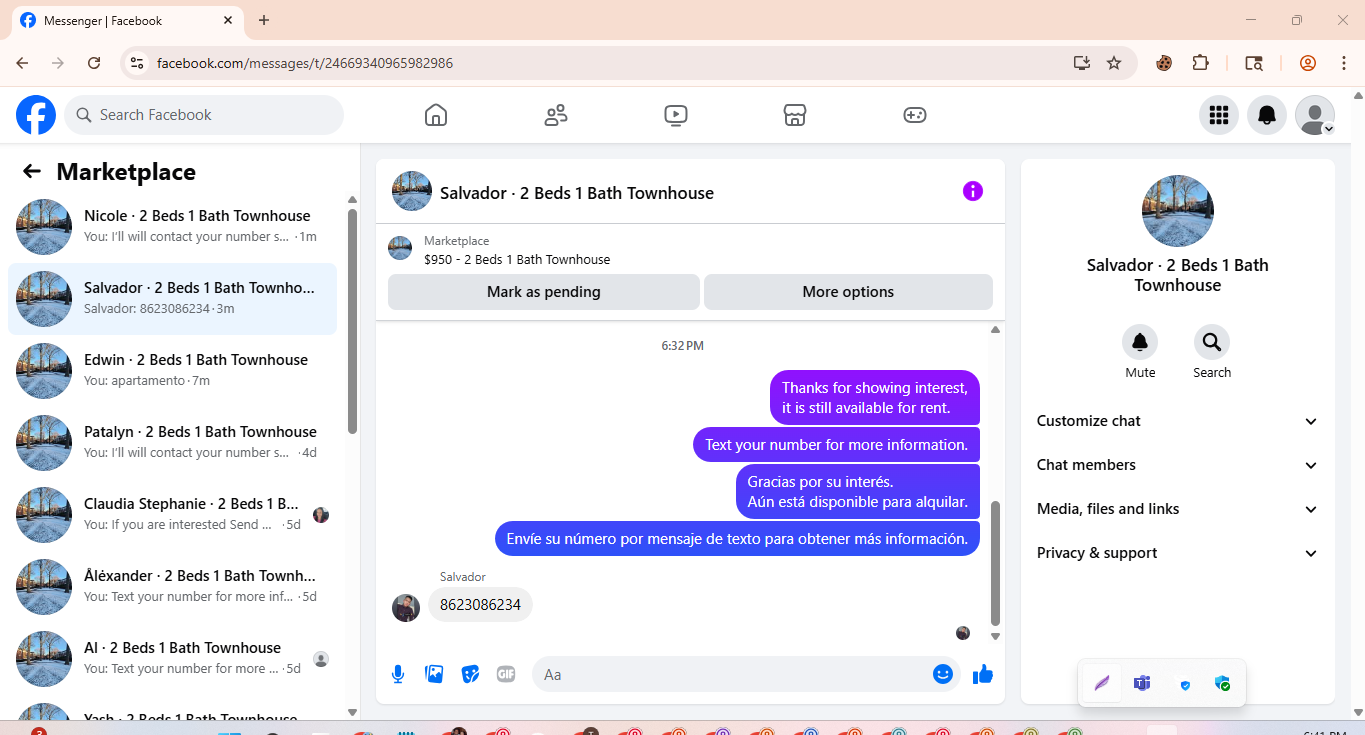1365x735 pixels.
Task: Go to the Facebook Home feed icon
Action: [x=436, y=115]
